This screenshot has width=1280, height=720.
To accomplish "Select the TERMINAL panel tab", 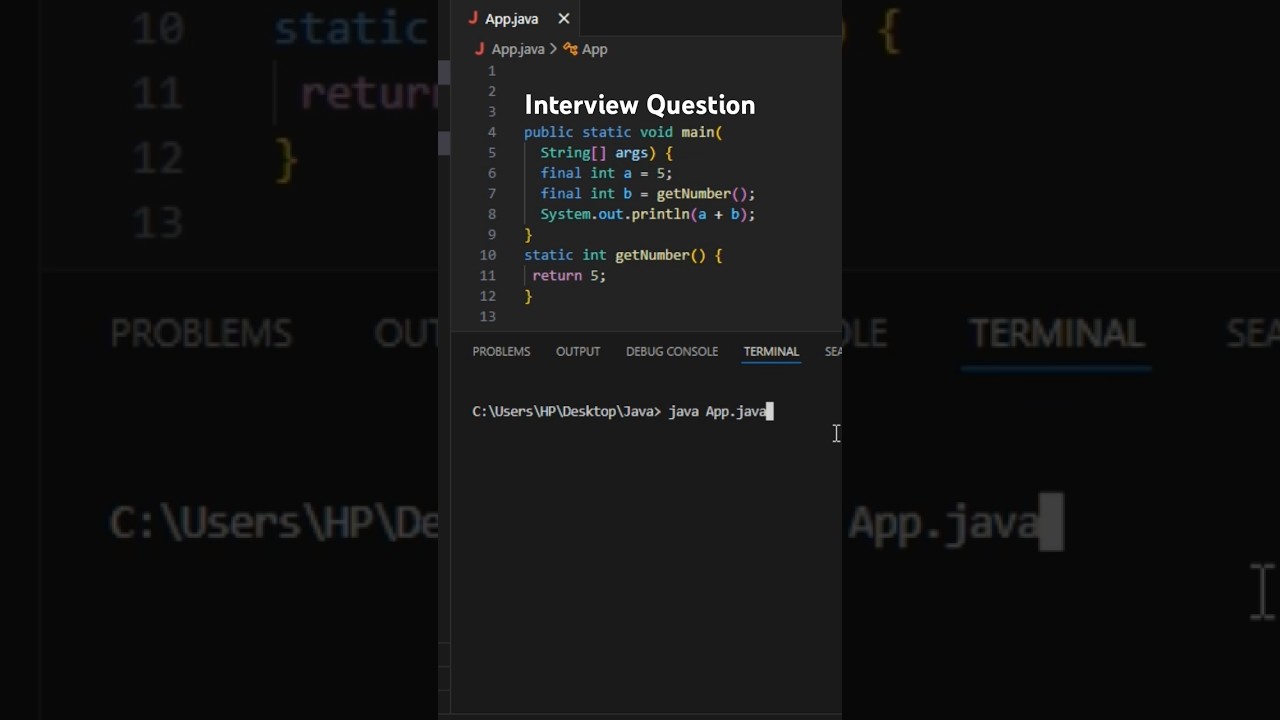I will click(x=771, y=352).
